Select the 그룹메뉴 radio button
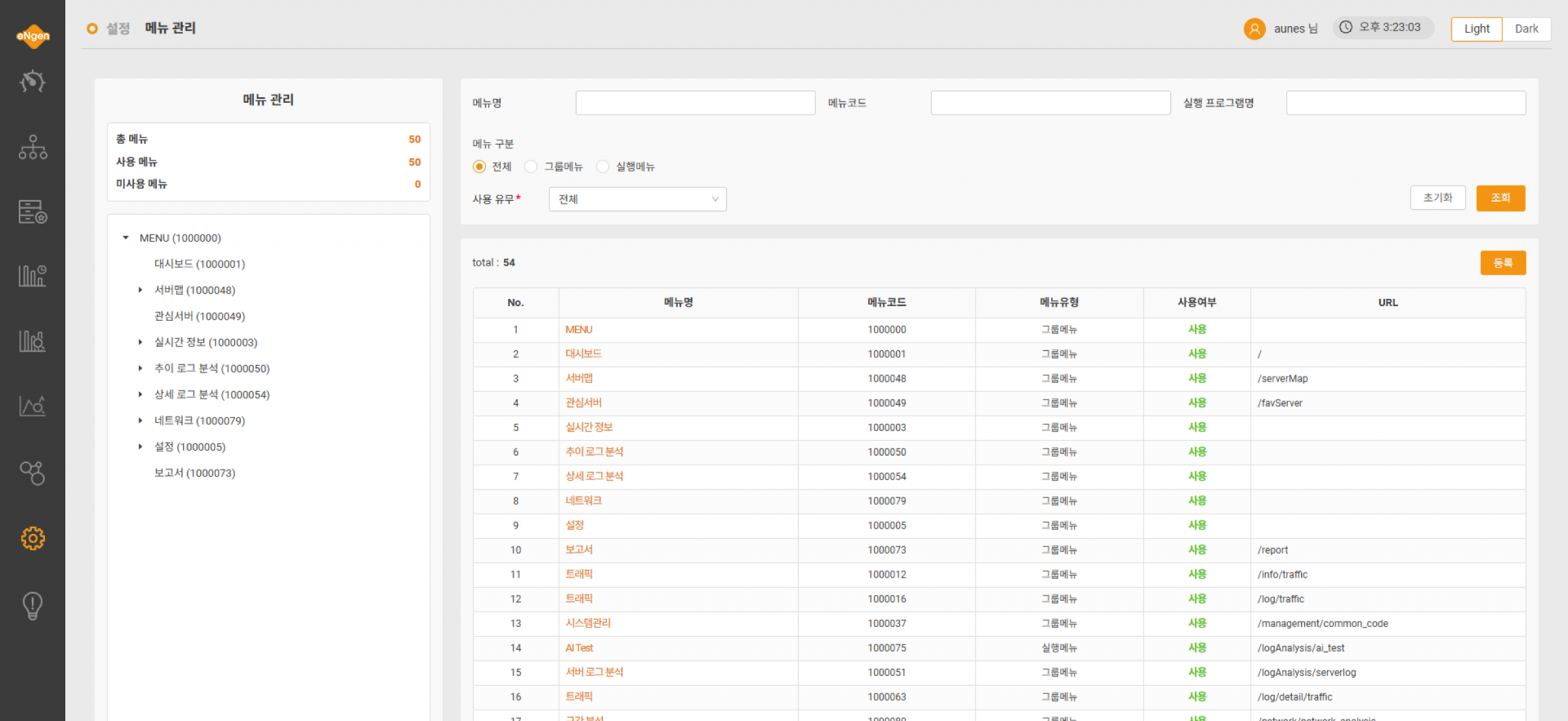The height and width of the screenshot is (721, 1568). point(531,167)
